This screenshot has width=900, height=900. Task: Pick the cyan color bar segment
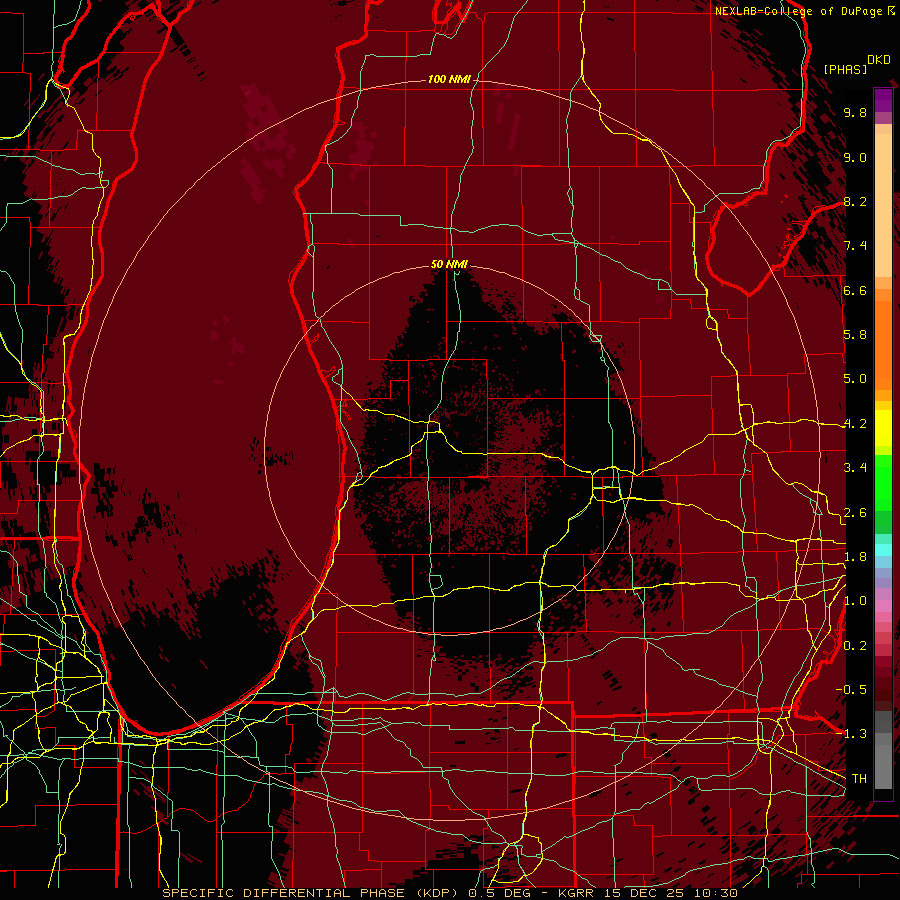(883, 550)
